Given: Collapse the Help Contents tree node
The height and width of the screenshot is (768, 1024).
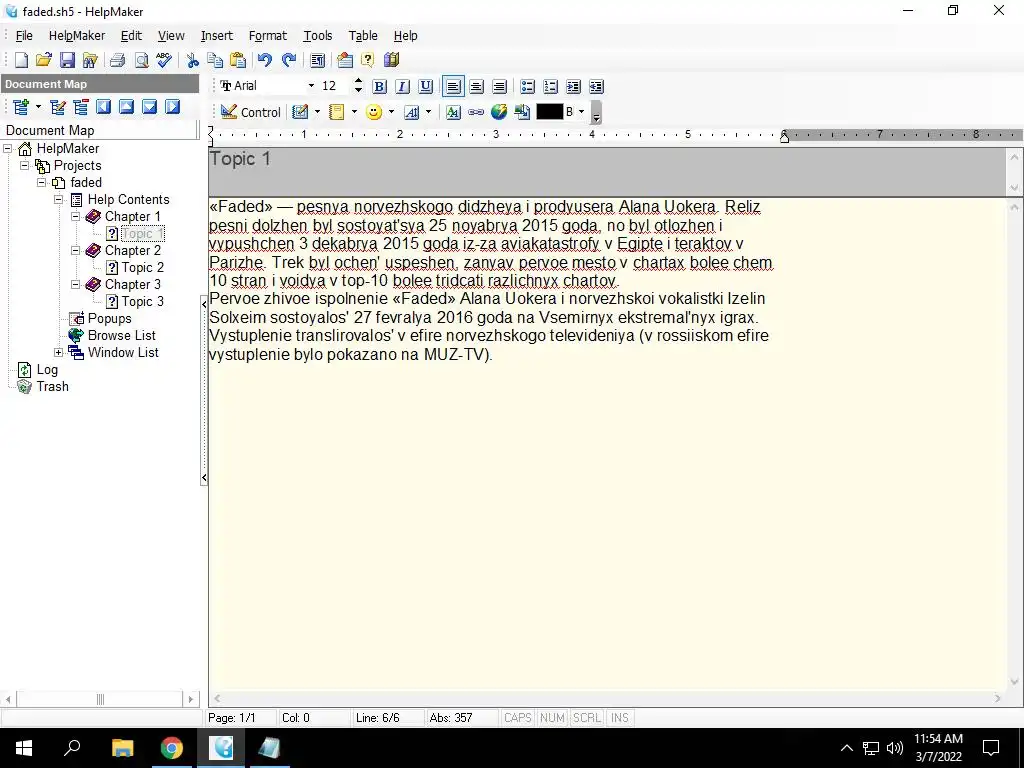Looking at the screenshot, I should point(58,199).
